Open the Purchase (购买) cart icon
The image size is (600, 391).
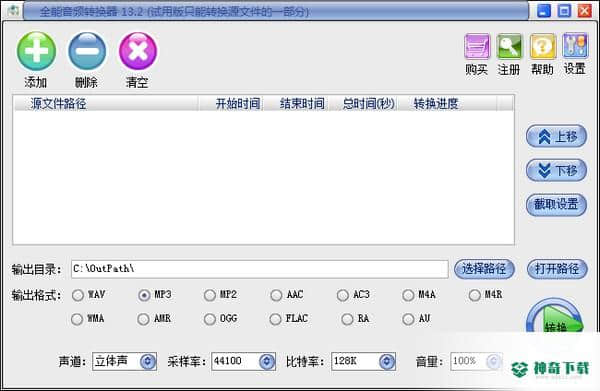coord(477,47)
